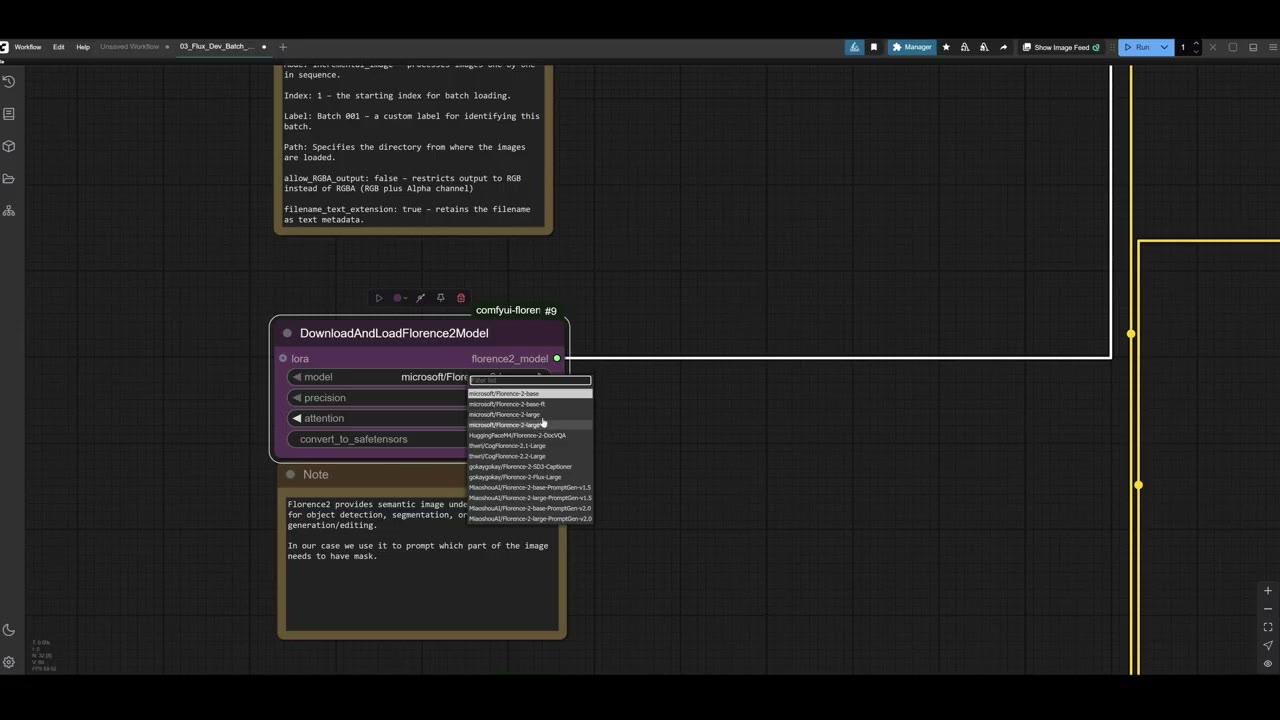Expand the Run button dropdown arrow
Image resolution: width=1280 pixels, height=720 pixels.
coord(1164,47)
